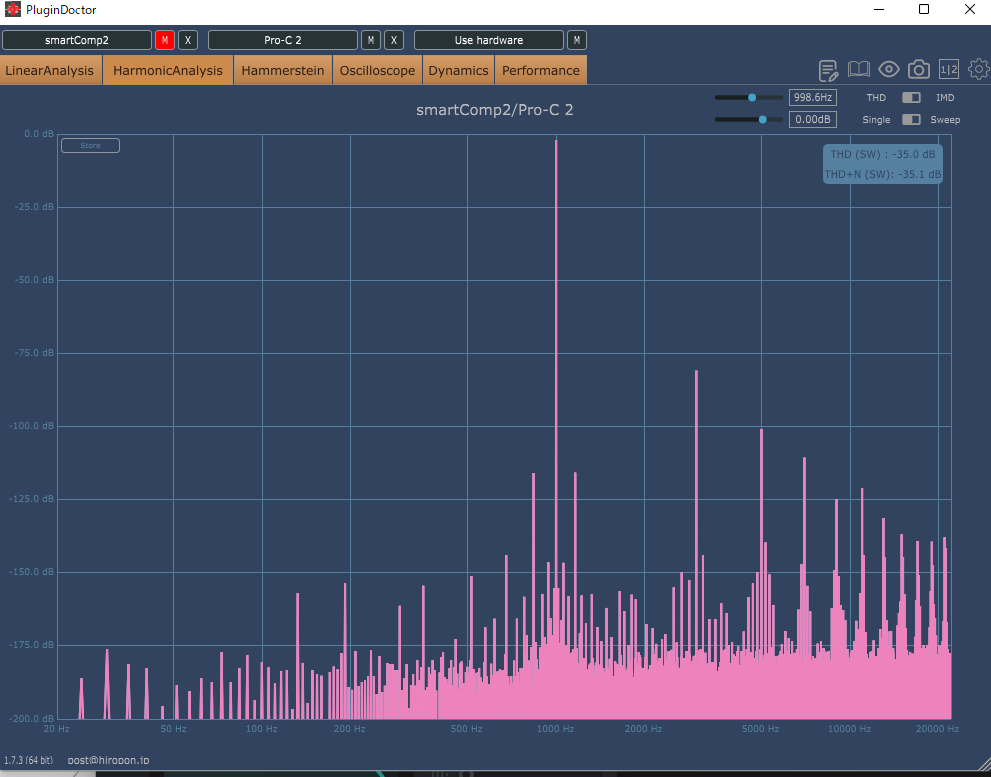
Task: Open the Oscilloscope tab
Action: pyautogui.click(x=377, y=70)
